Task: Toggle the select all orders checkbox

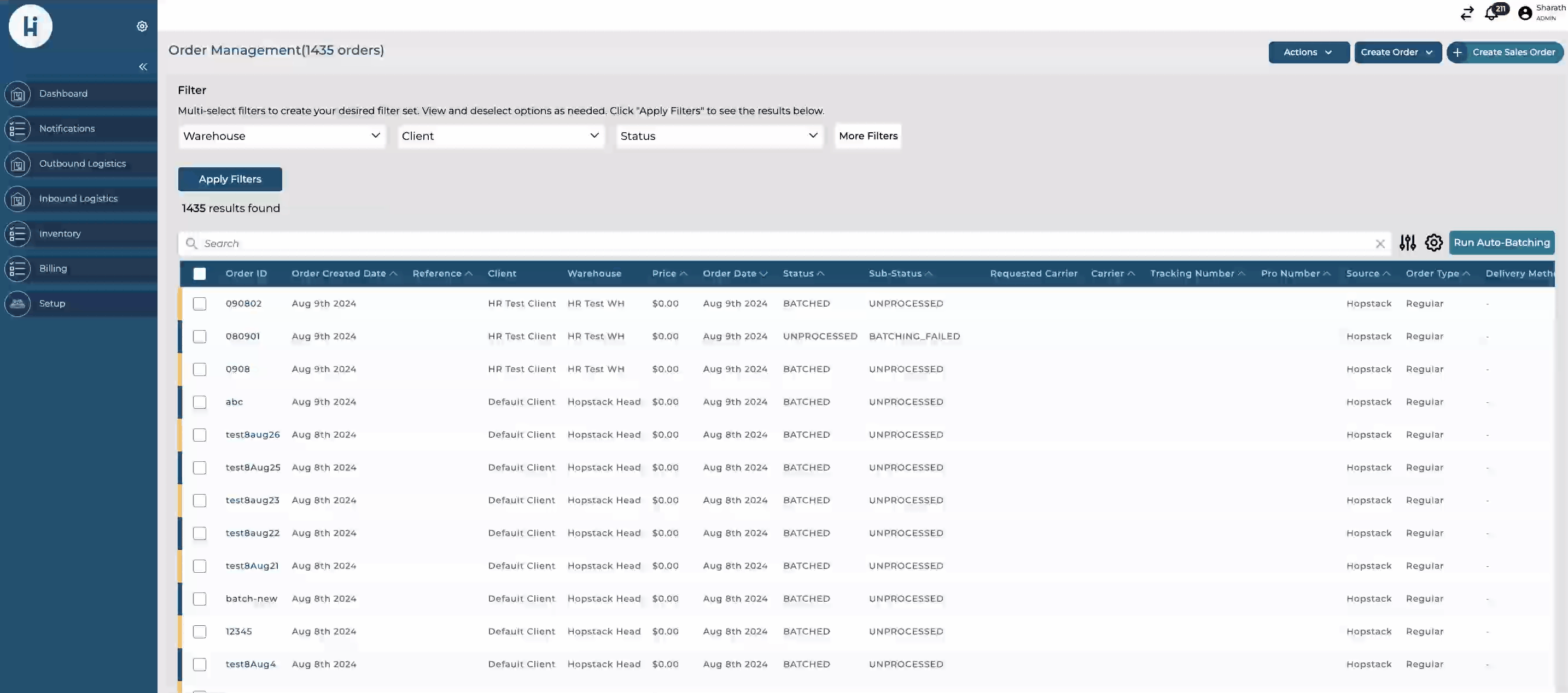Action: [x=200, y=274]
